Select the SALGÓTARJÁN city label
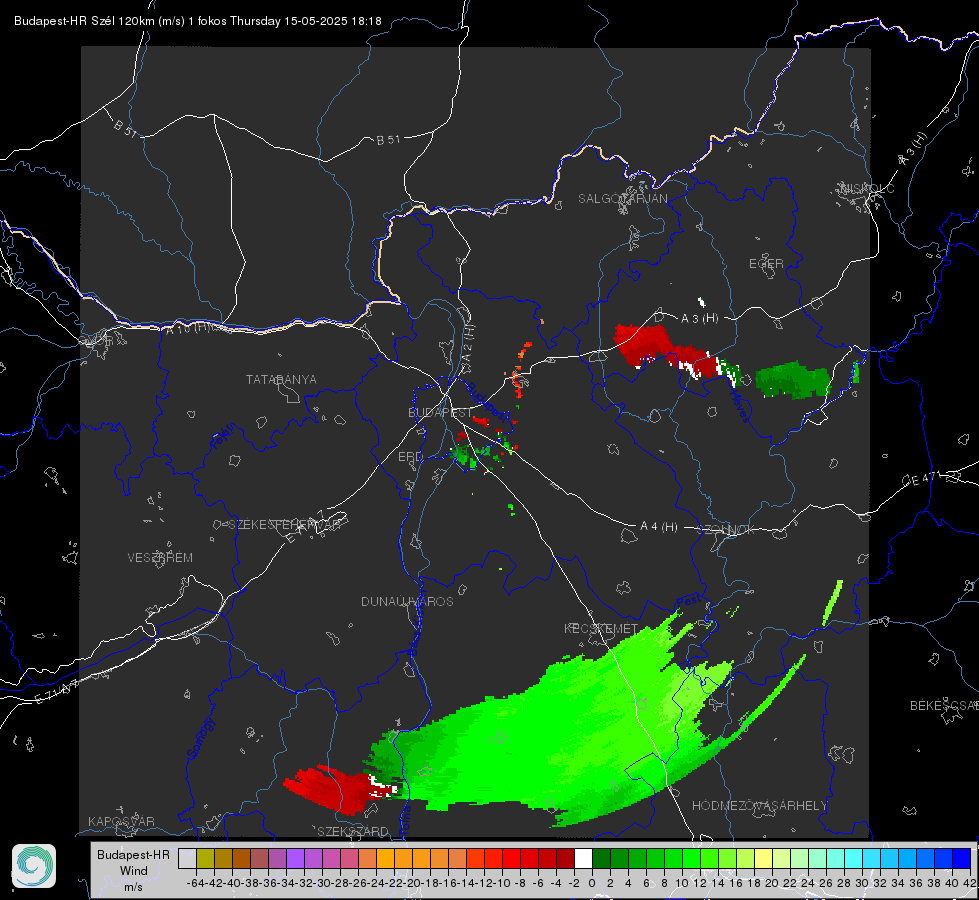This screenshot has width=979, height=900. (622, 199)
